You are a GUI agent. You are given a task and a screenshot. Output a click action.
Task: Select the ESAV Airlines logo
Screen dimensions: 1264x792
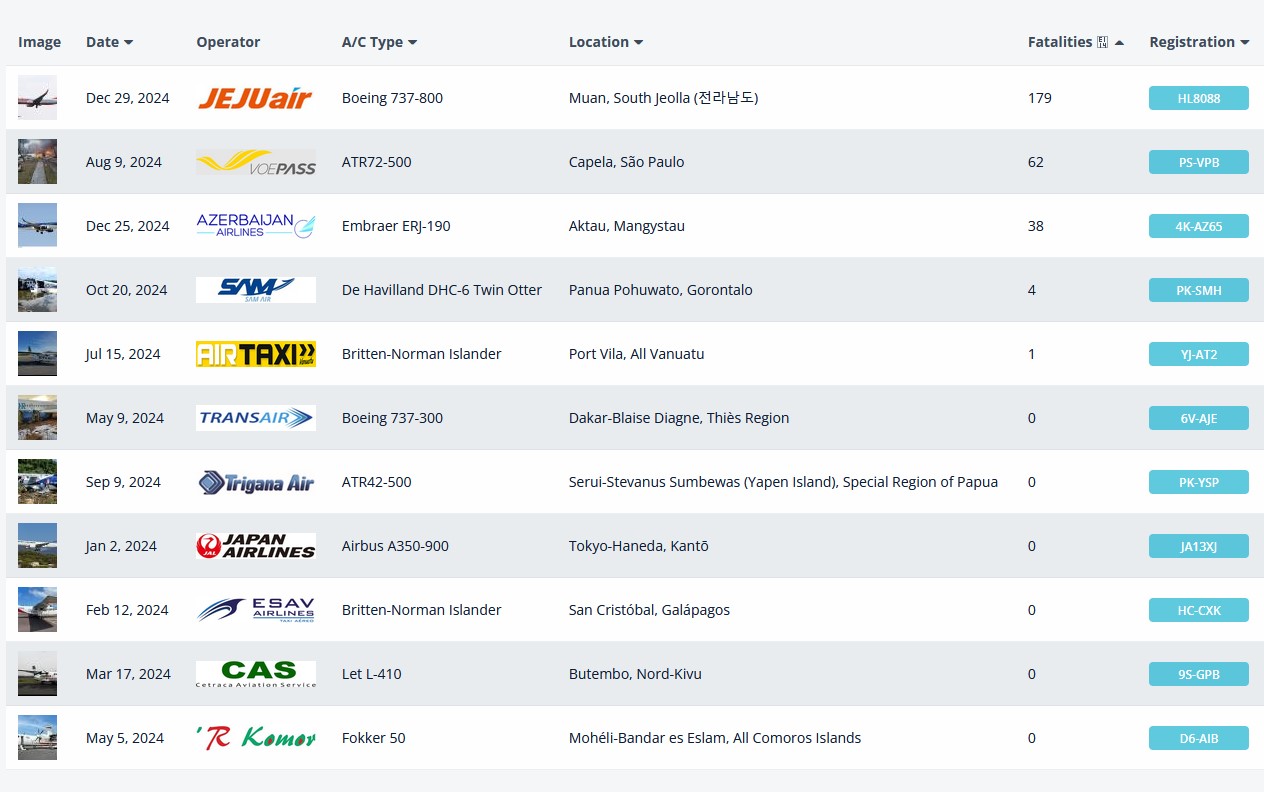pyautogui.click(x=256, y=610)
